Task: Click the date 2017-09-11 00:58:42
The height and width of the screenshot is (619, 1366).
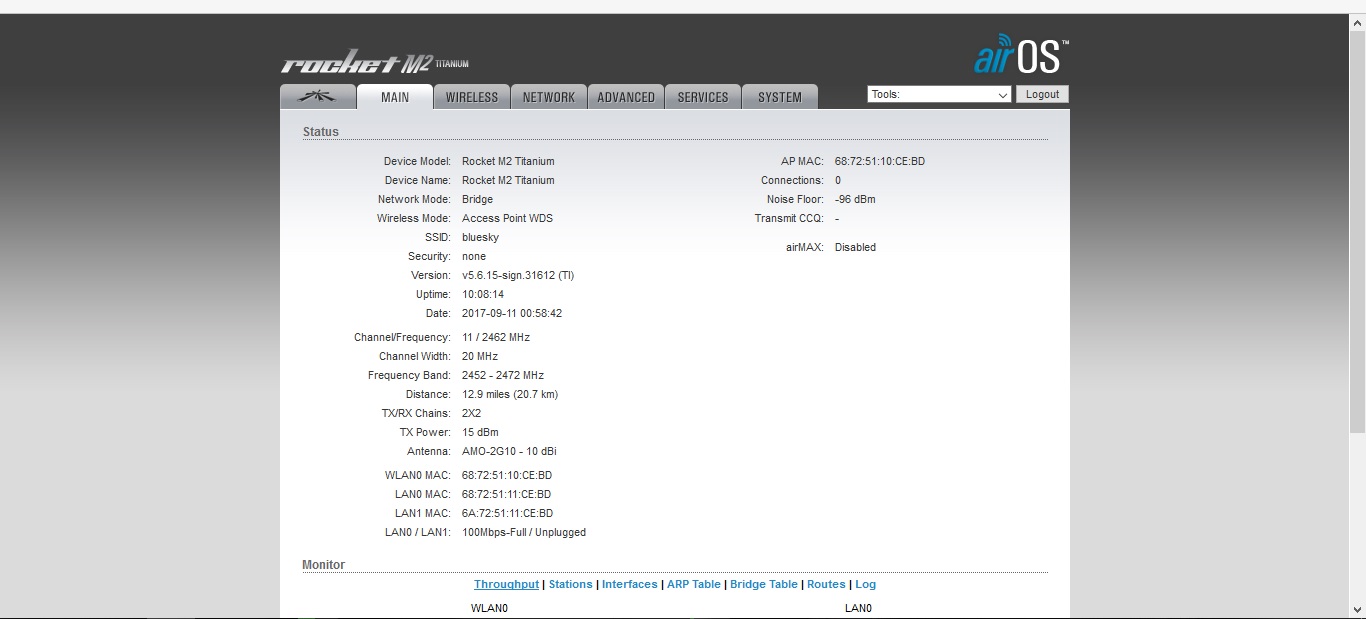Action: [x=512, y=313]
